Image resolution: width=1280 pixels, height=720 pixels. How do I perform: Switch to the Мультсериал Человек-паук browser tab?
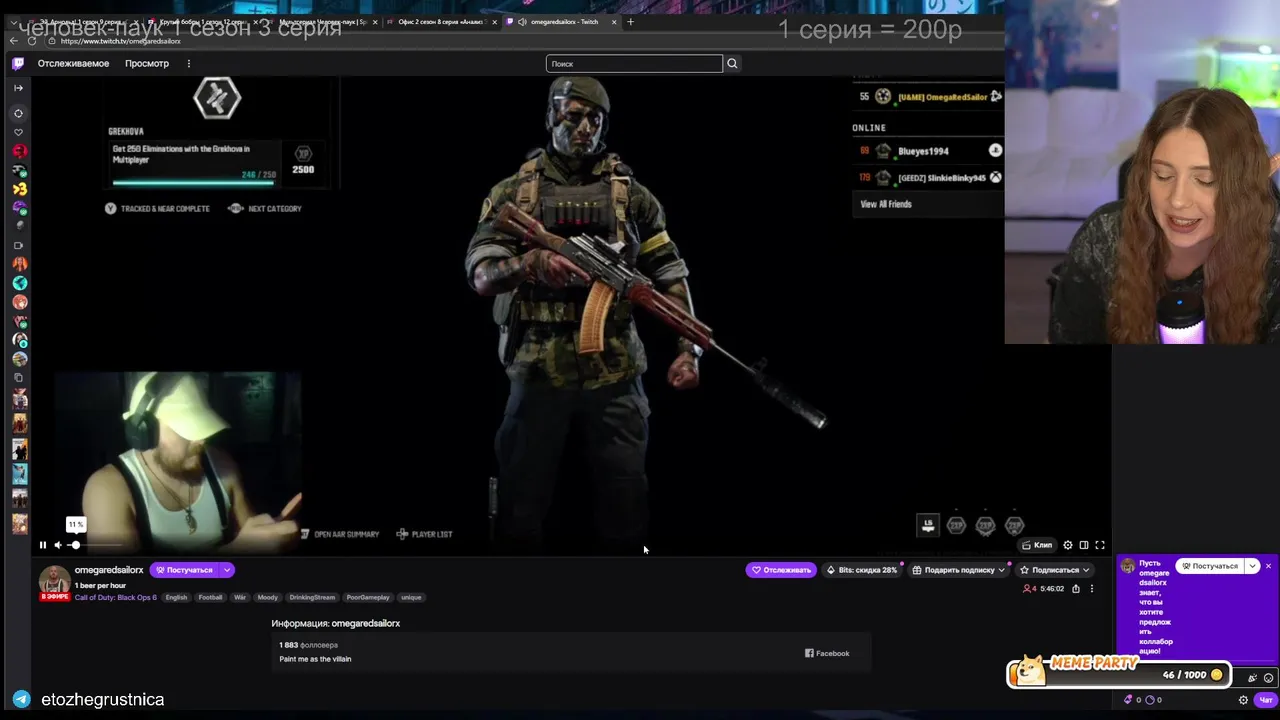click(x=320, y=22)
